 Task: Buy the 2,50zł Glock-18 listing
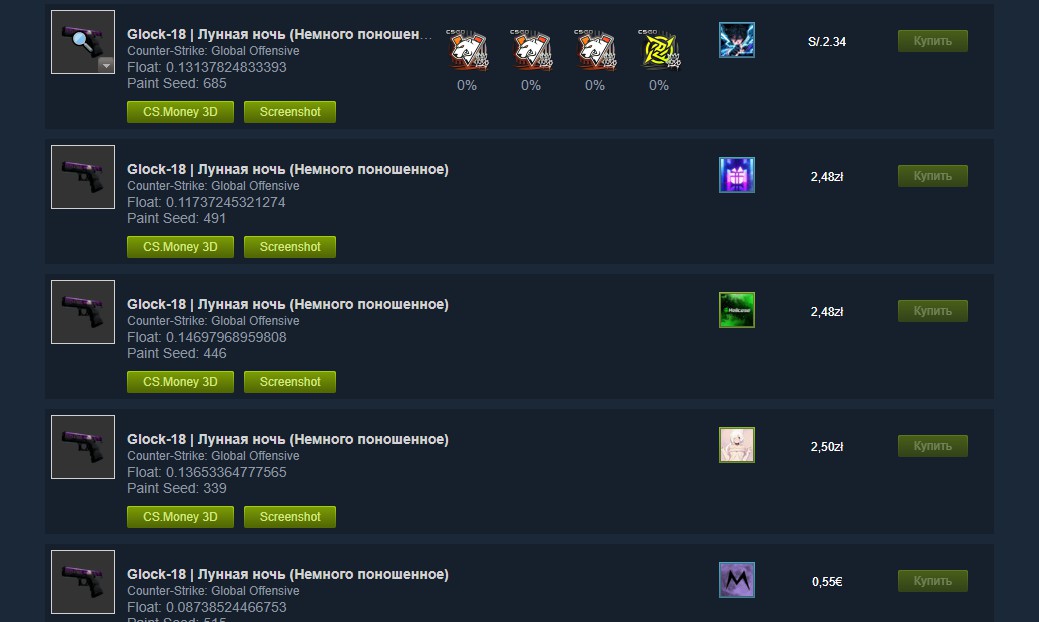(932, 446)
